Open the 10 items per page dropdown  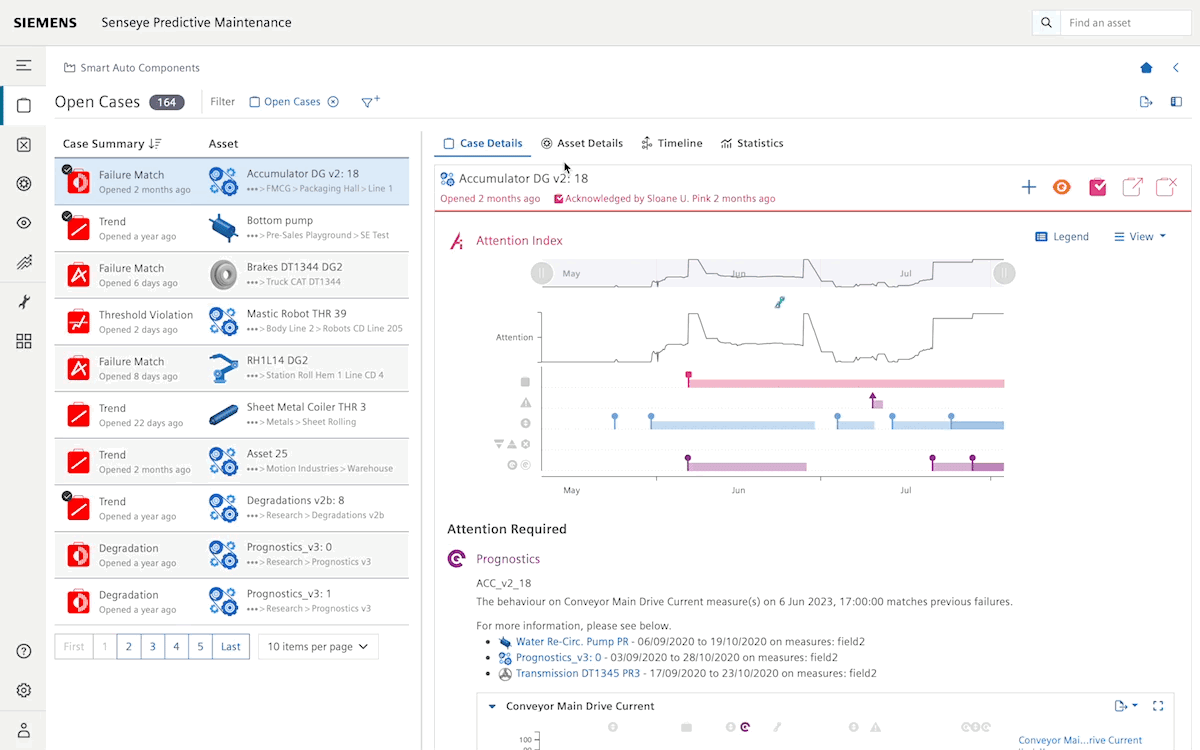coord(318,646)
